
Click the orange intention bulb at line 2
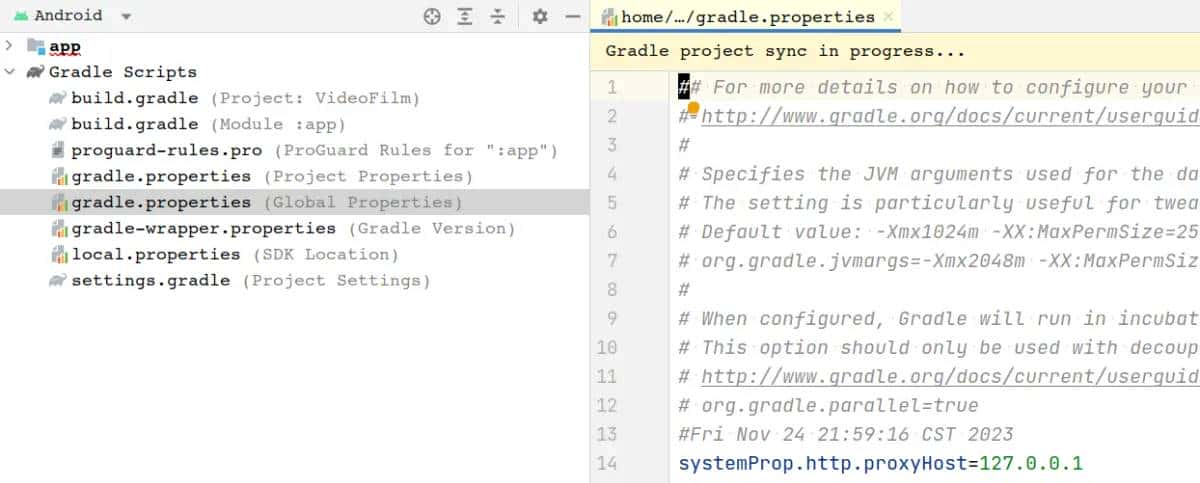(693, 107)
